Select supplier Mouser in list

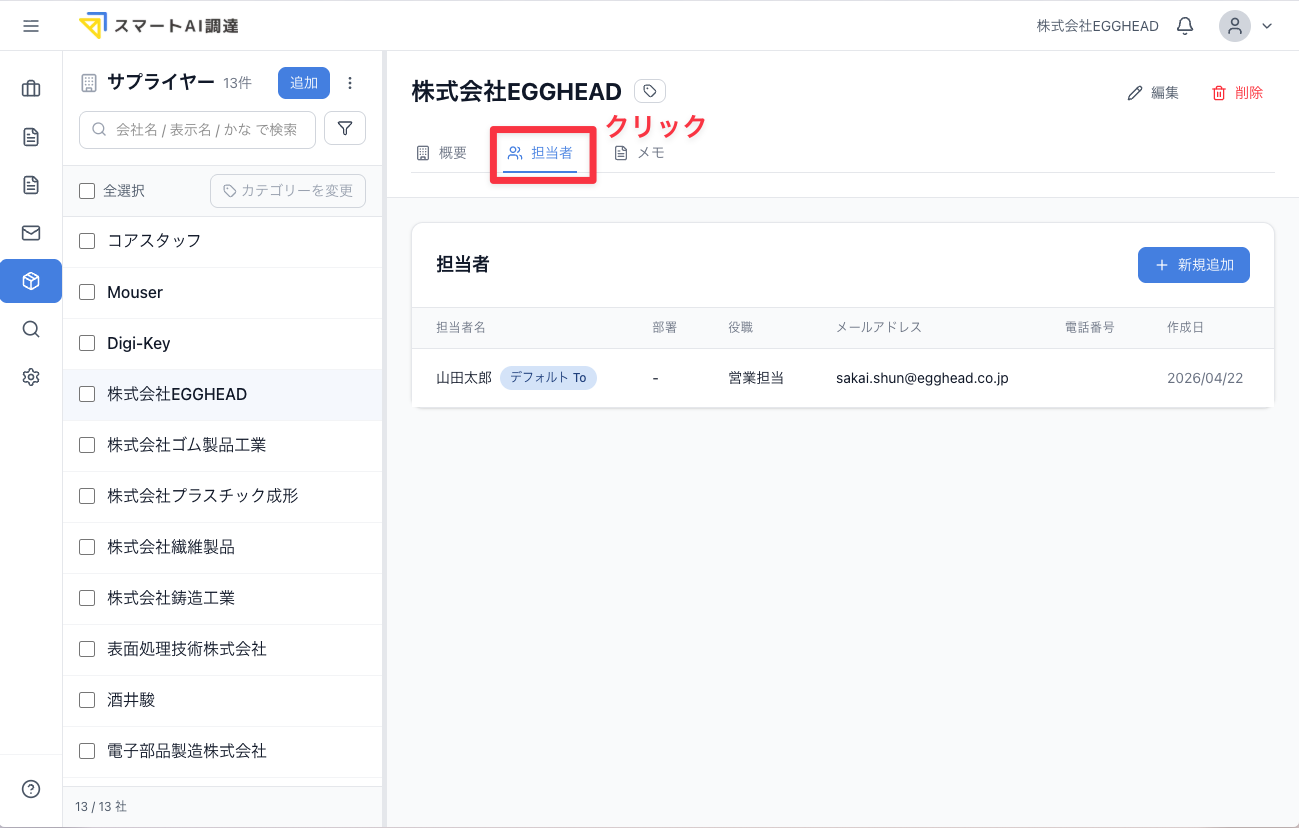(135, 292)
